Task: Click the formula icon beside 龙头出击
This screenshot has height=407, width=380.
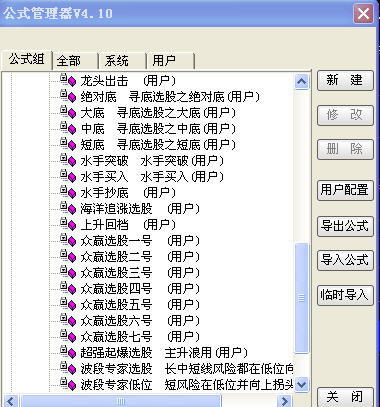Action: [x=68, y=80]
